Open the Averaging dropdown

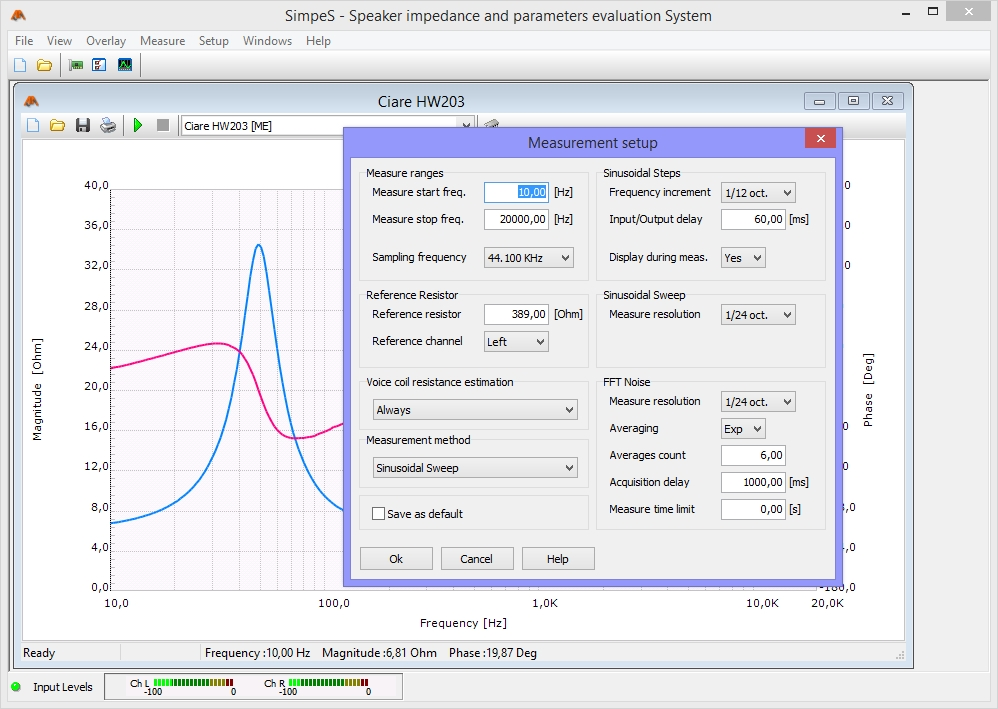click(x=743, y=429)
